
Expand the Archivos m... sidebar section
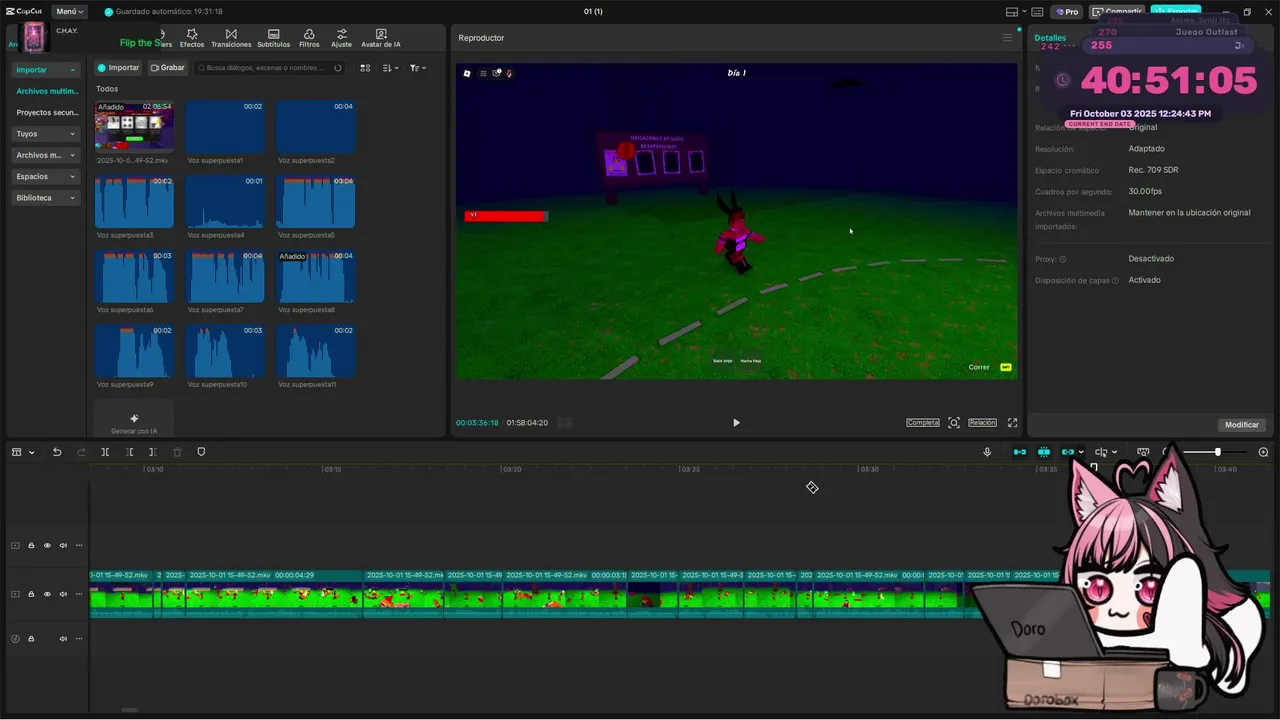46,155
